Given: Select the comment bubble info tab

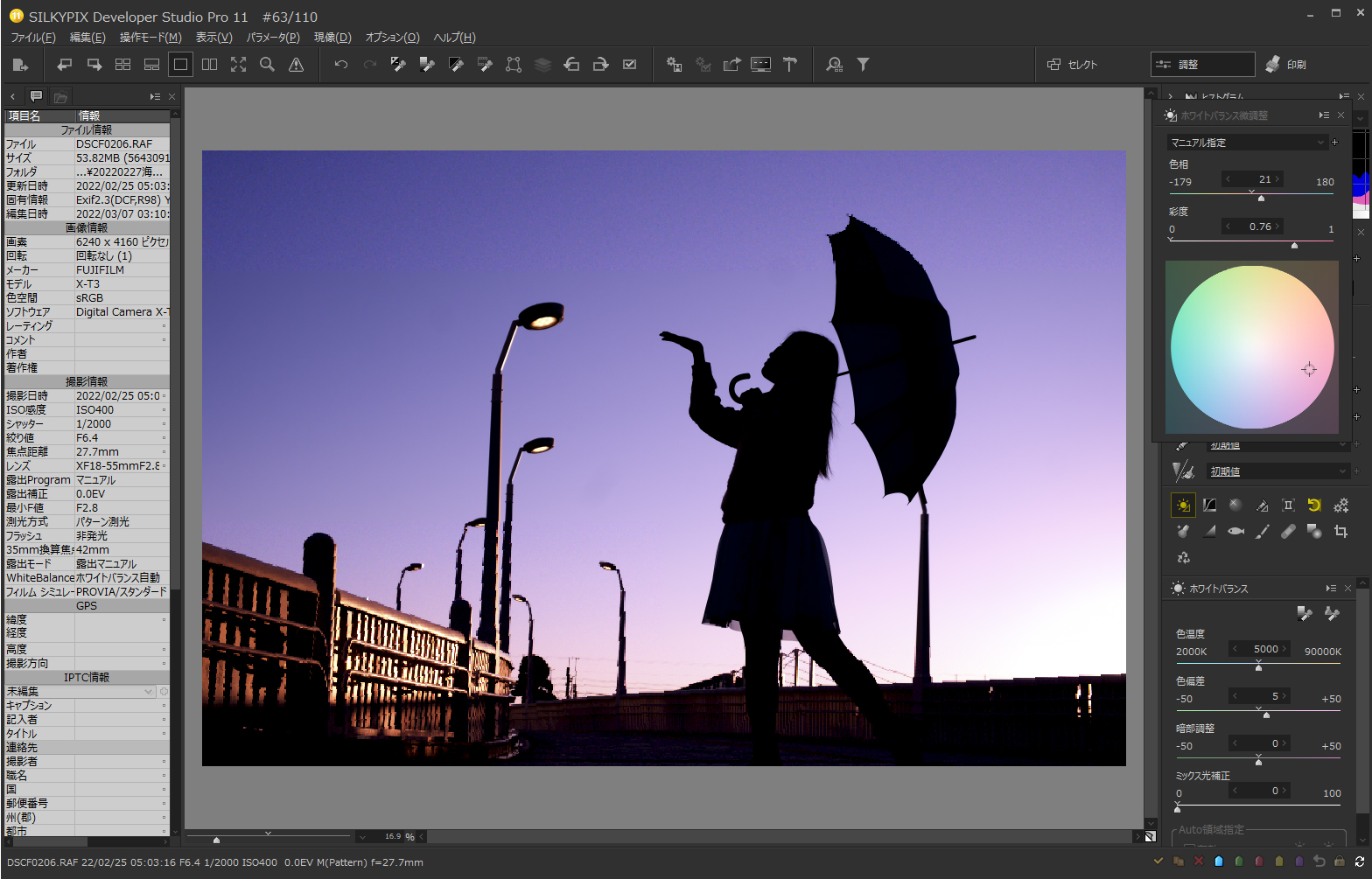Looking at the screenshot, I should click(x=36, y=96).
